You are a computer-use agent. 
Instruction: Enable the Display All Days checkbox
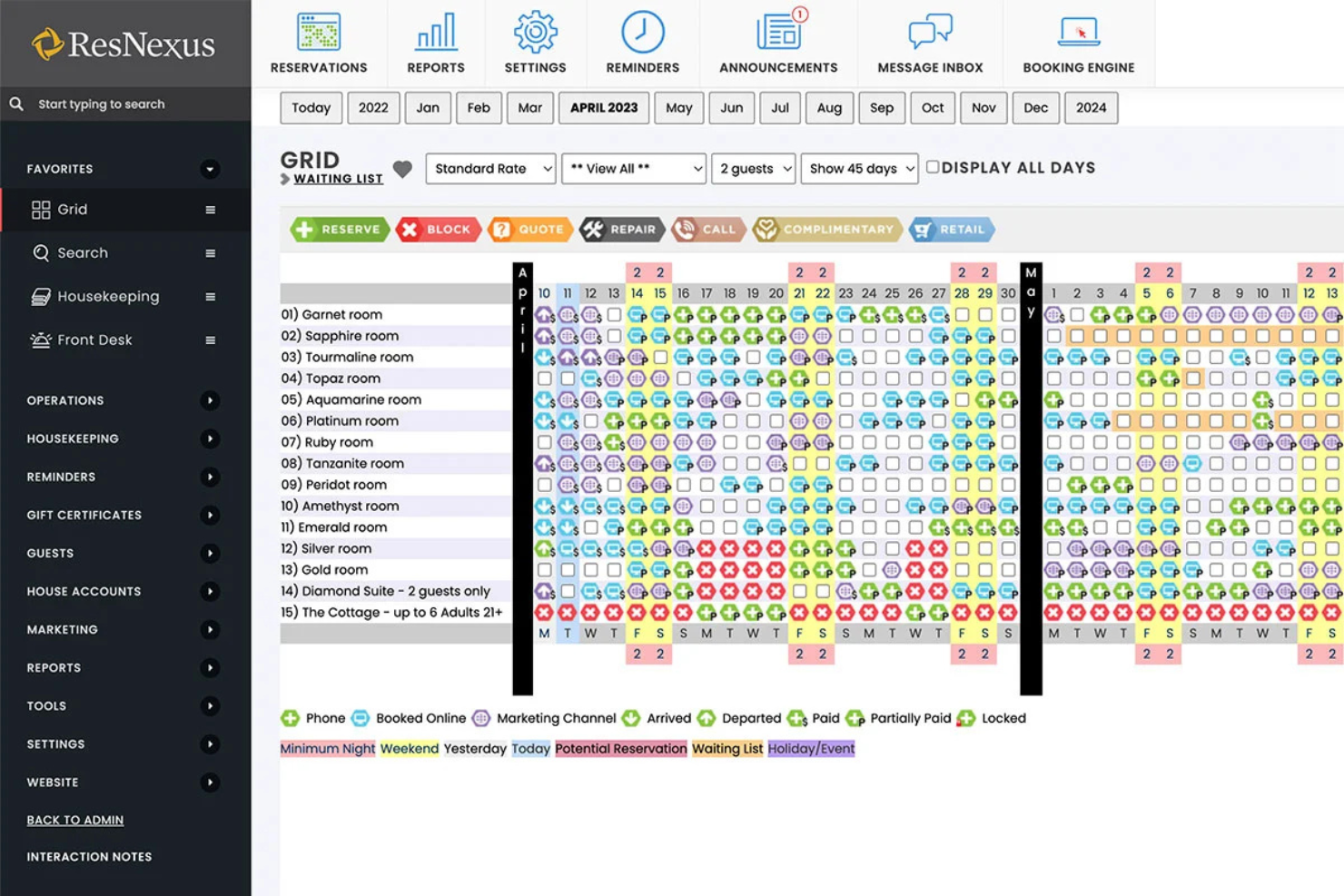pos(934,166)
